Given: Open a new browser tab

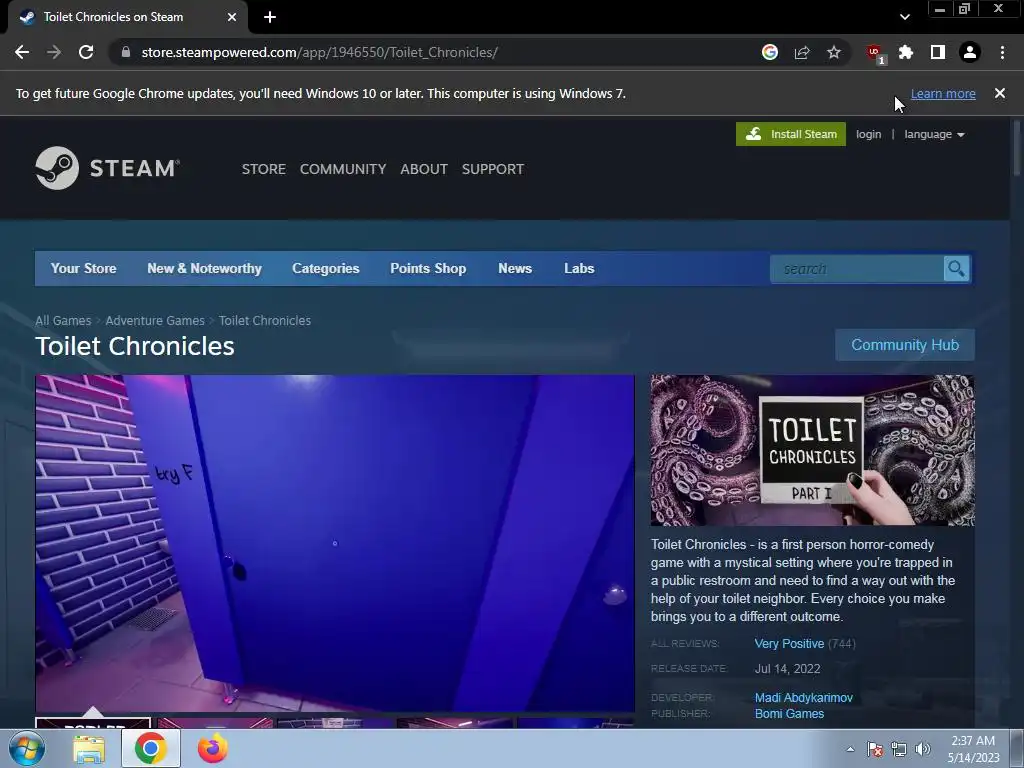Looking at the screenshot, I should click(270, 17).
